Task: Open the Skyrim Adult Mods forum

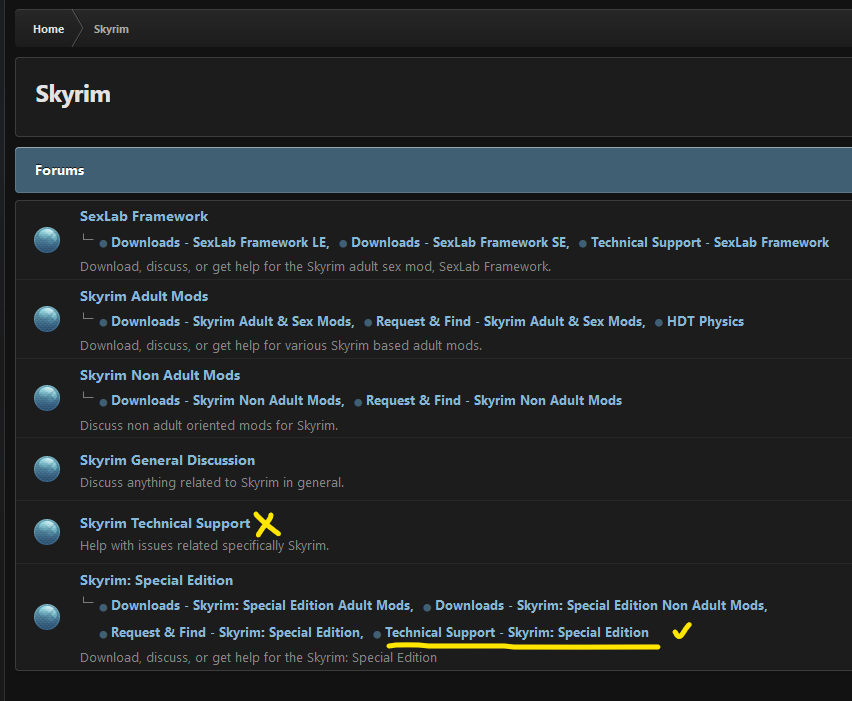Action: (144, 296)
